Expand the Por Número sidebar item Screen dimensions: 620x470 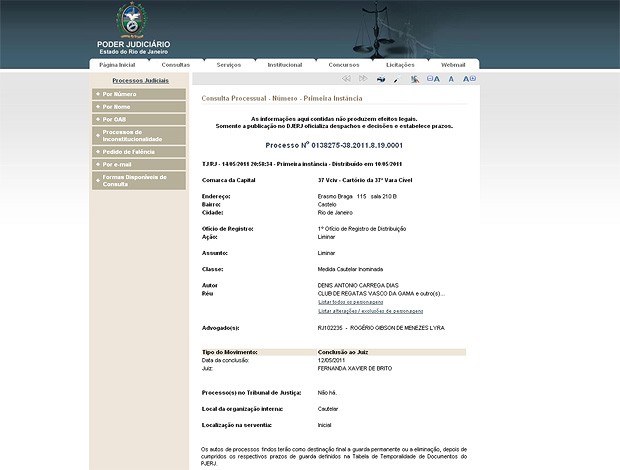tap(139, 93)
